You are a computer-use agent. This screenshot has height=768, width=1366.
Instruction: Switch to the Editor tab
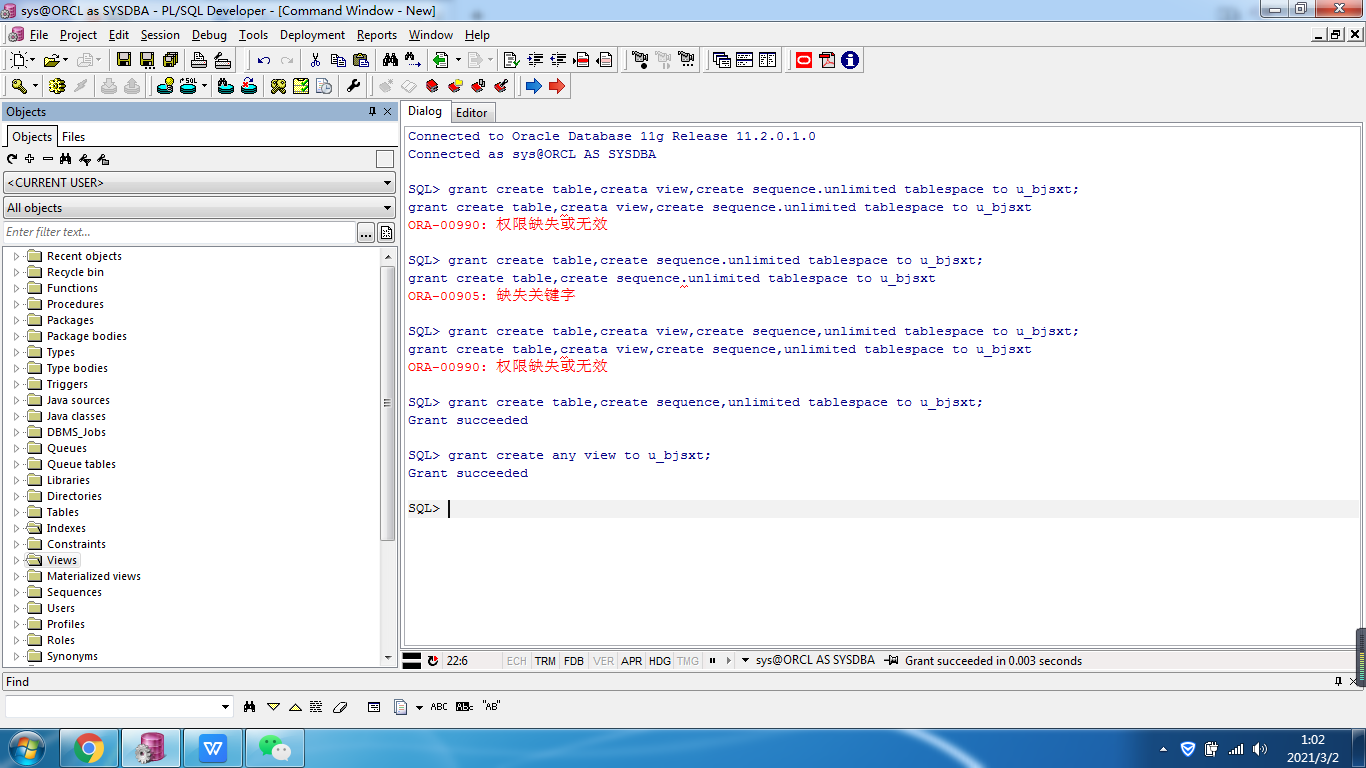pyautogui.click(x=472, y=113)
